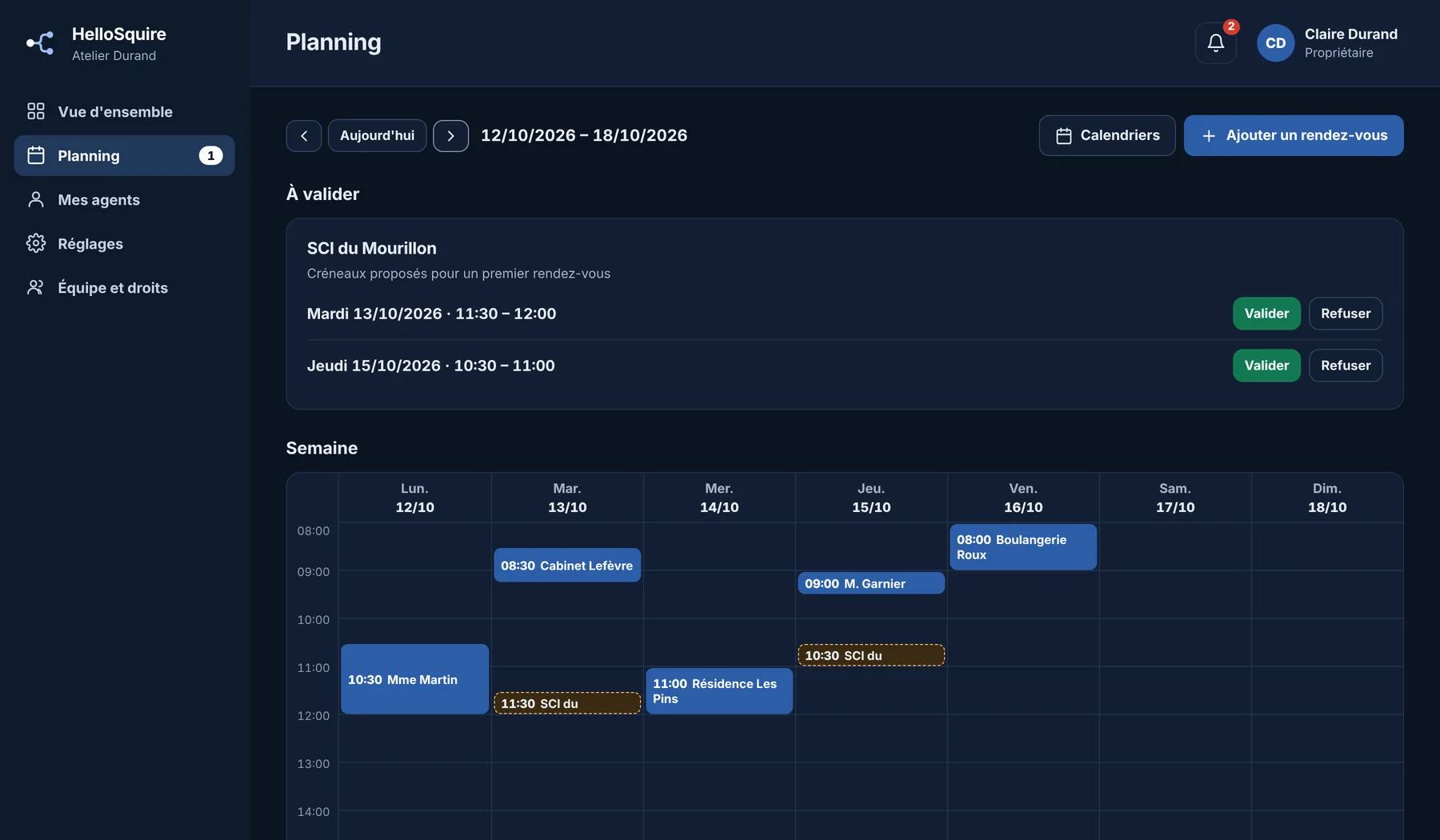Open the 10:30 Mme Martin appointment
The width and height of the screenshot is (1440, 840).
point(414,679)
